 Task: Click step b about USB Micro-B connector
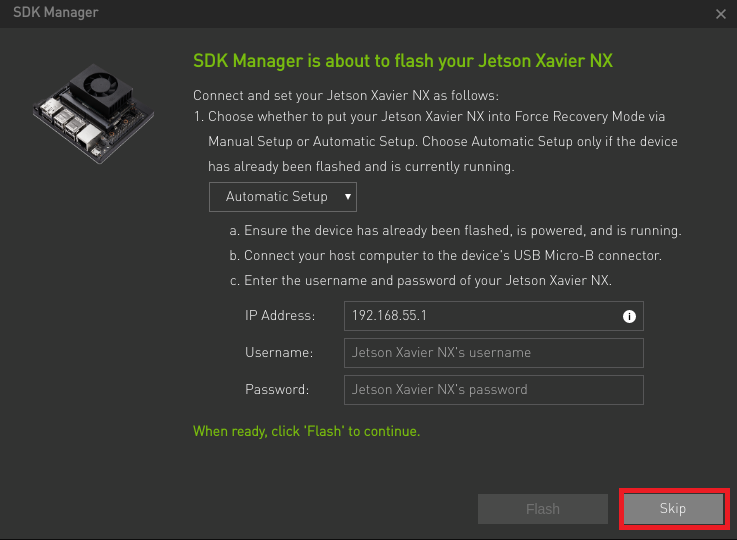tap(445, 256)
